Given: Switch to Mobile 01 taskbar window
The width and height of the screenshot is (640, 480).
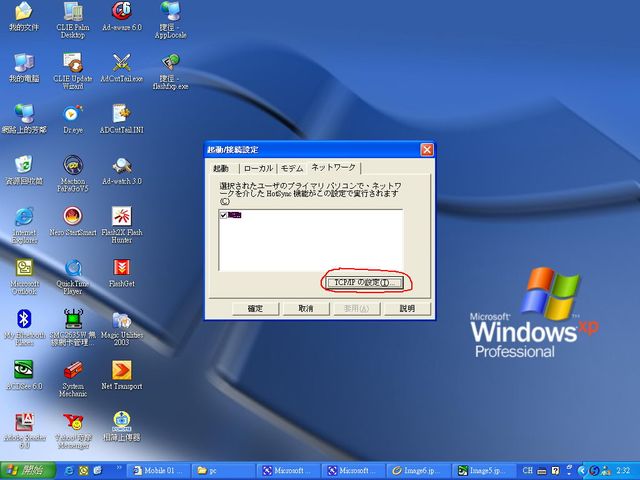Looking at the screenshot, I should coord(158,471).
